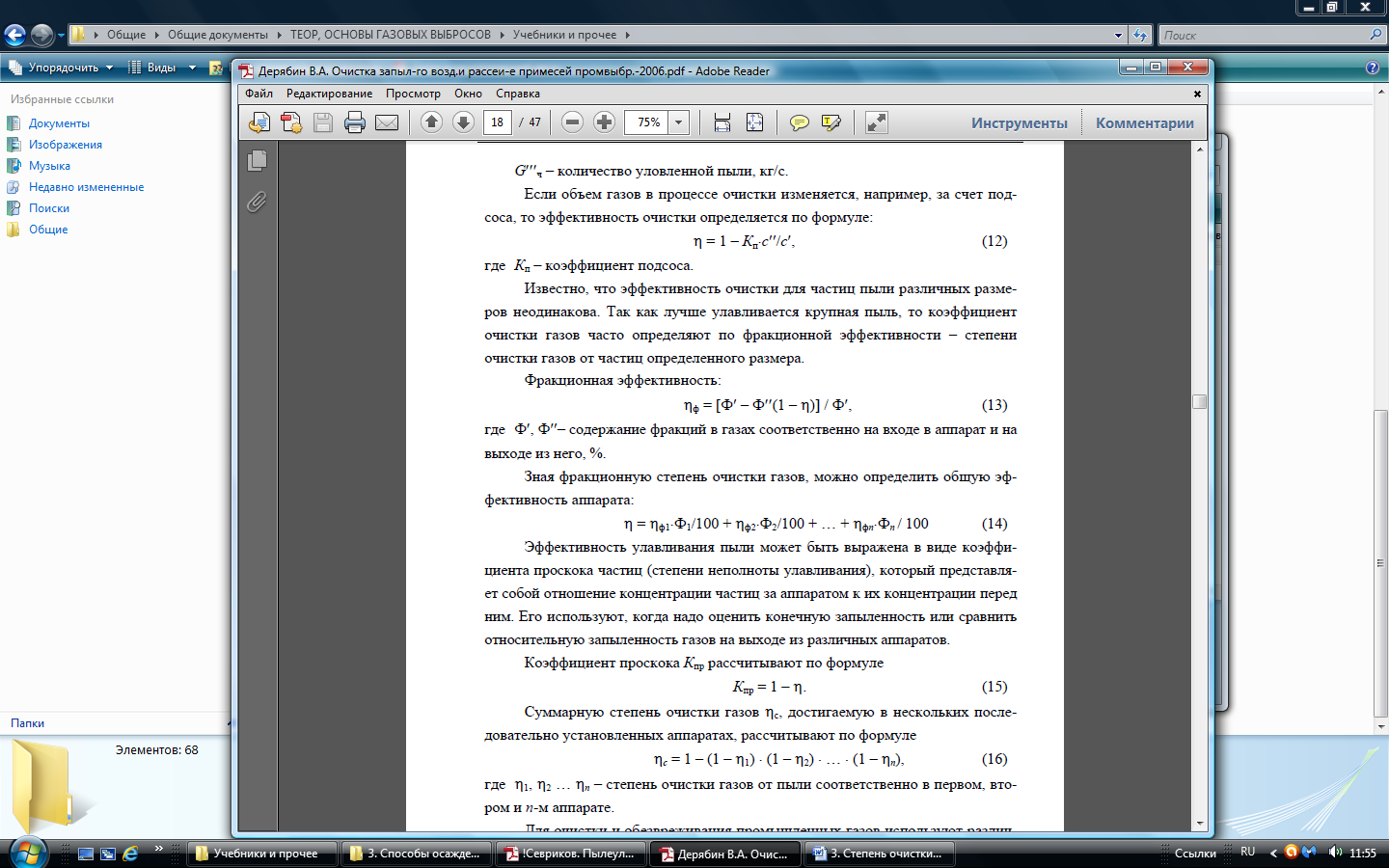This screenshot has width=1389, height=868.
Task: Open Музыка favorite link
Action: coord(49,166)
